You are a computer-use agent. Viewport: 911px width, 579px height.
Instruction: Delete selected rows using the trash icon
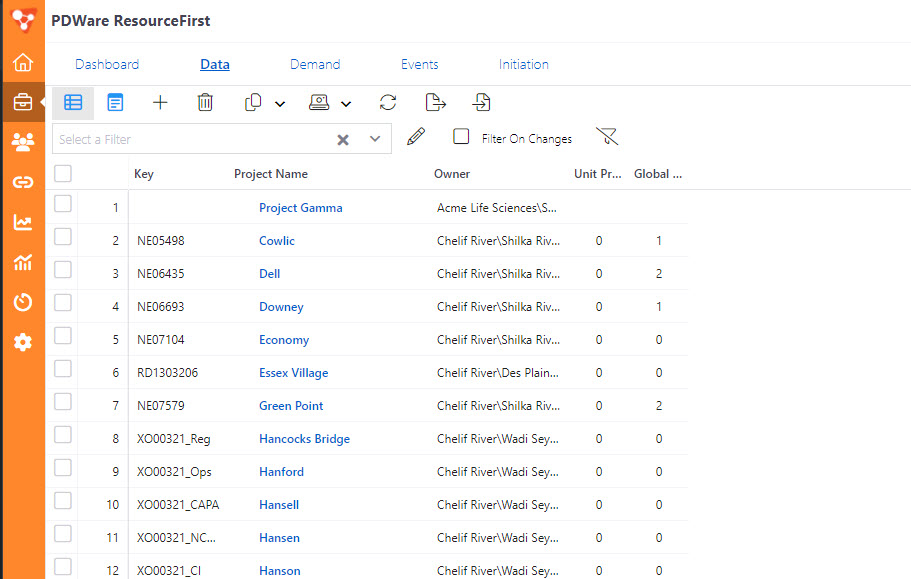(x=205, y=102)
